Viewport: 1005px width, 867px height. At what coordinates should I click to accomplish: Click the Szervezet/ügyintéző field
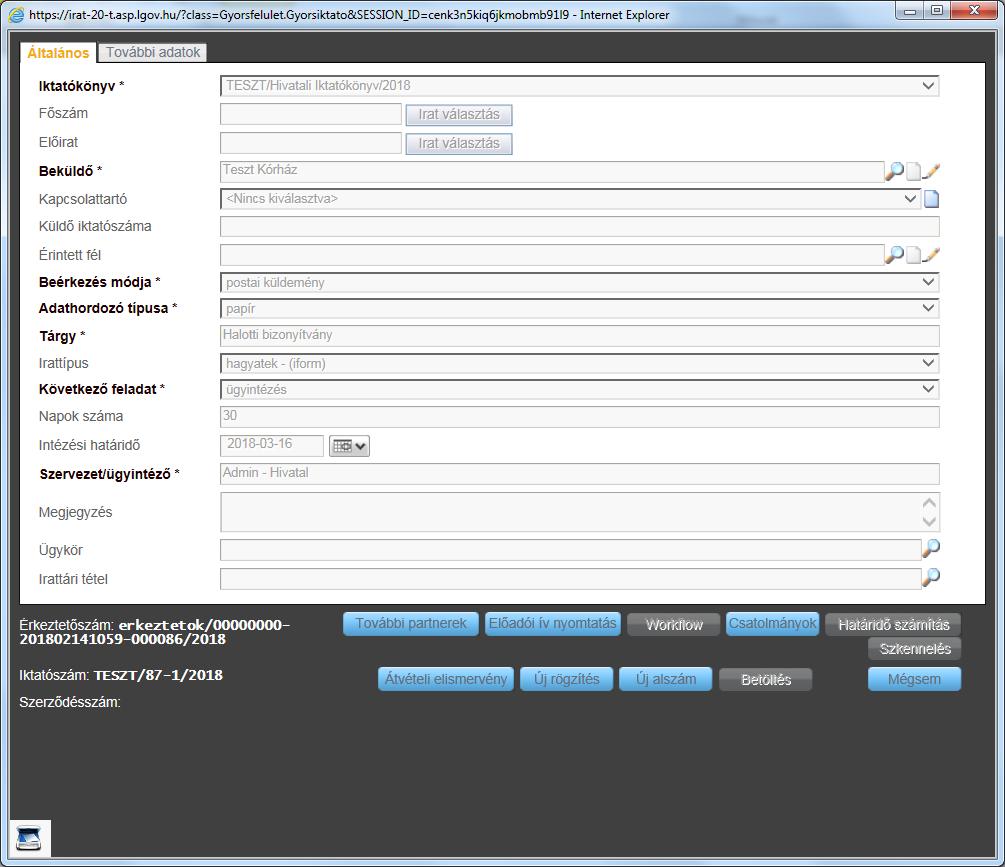(580, 474)
